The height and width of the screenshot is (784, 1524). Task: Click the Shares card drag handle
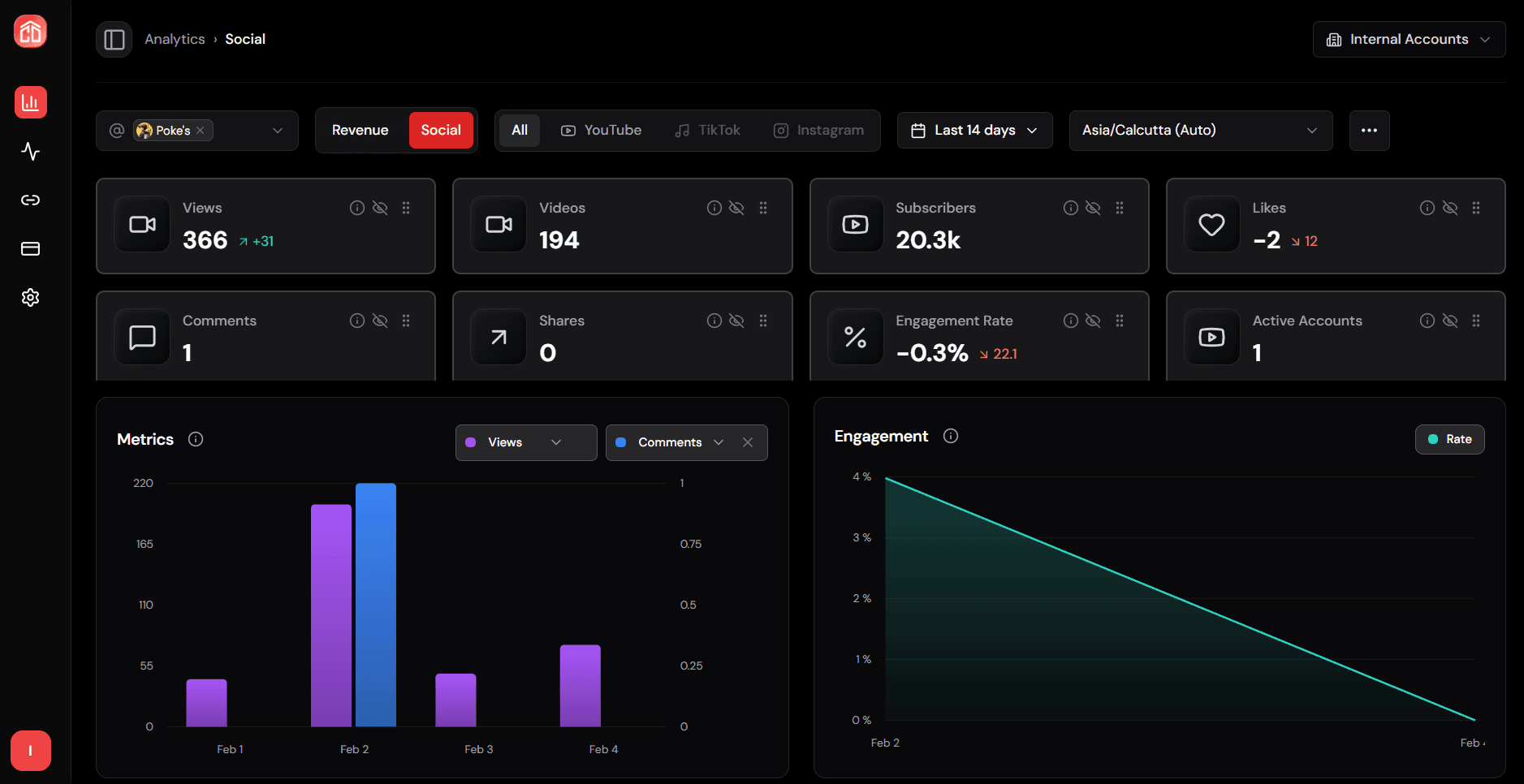click(x=763, y=321)
